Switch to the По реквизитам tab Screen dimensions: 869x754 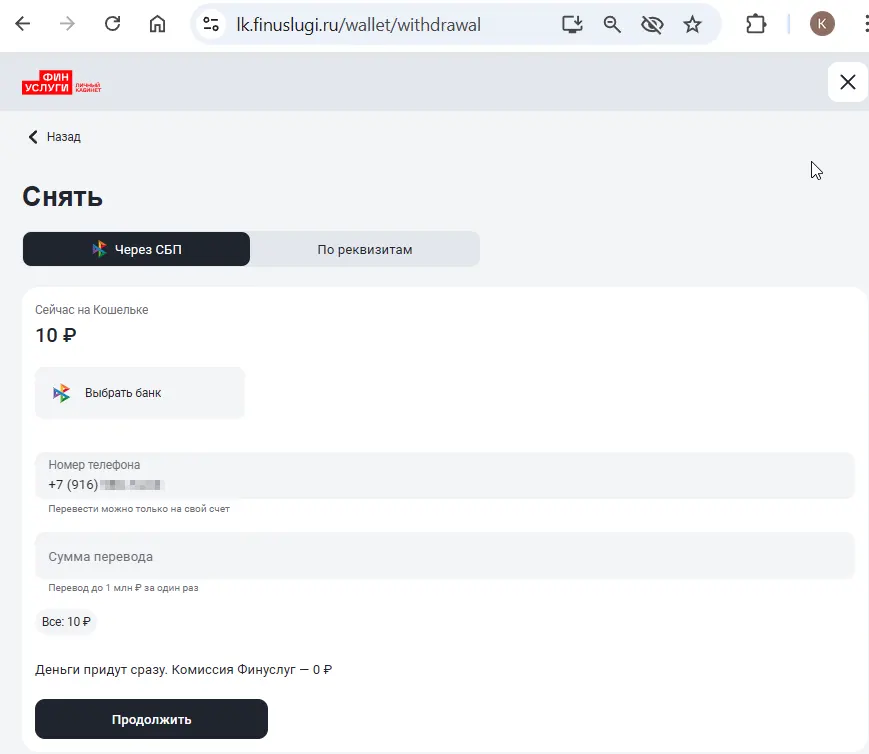click(x=365, y=249)
